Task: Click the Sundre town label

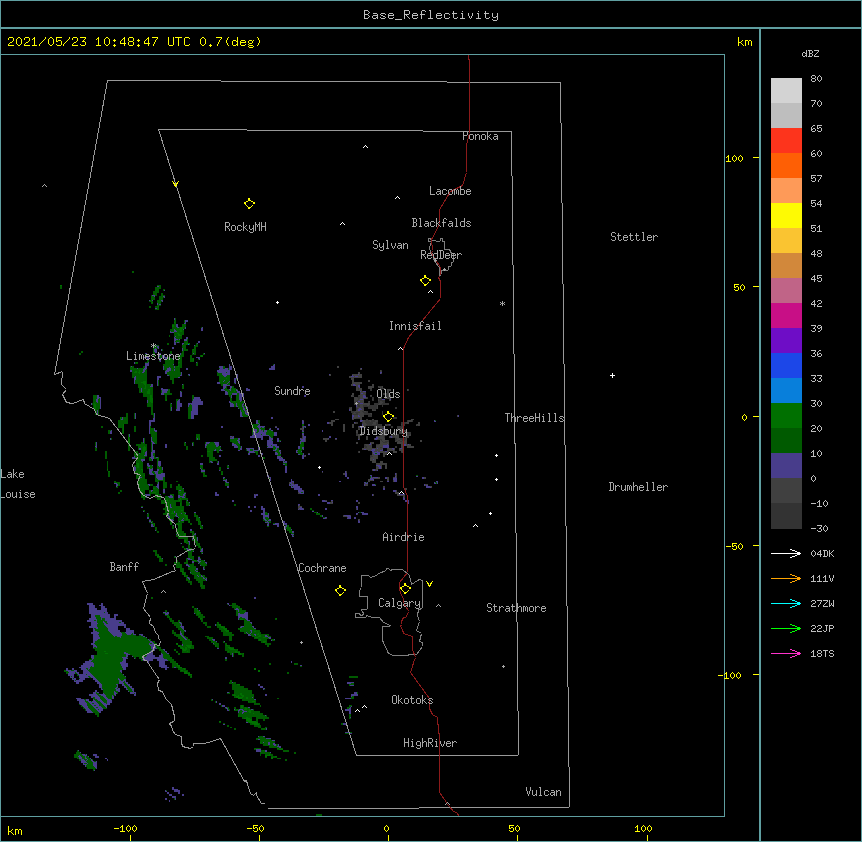Action: pos(292,391)
